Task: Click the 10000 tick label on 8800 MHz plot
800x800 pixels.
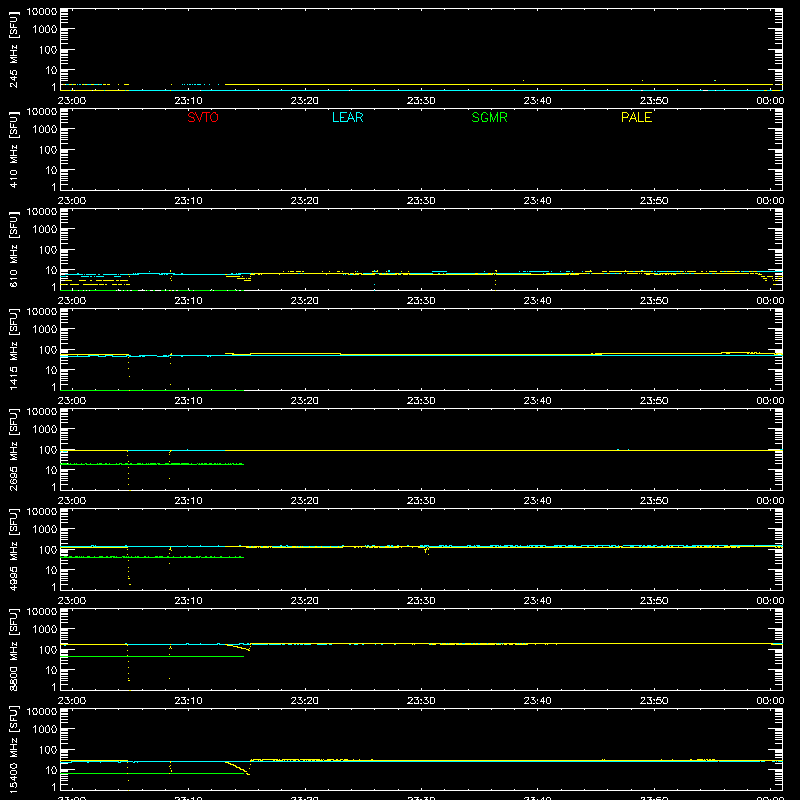Action: [42, 612]
